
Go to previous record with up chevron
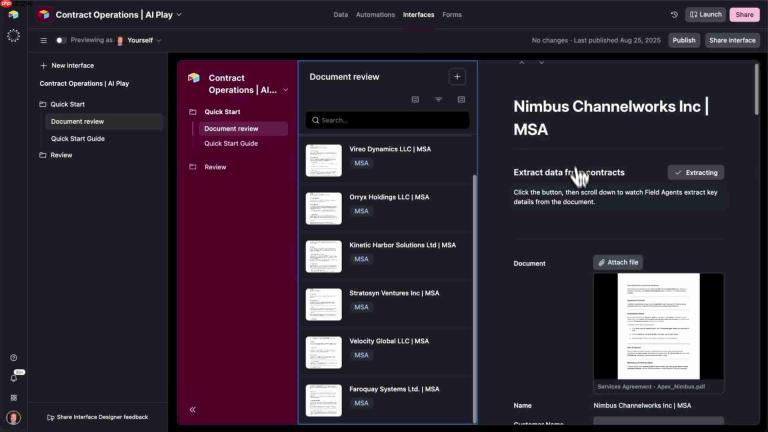click(x=522, y=63)
